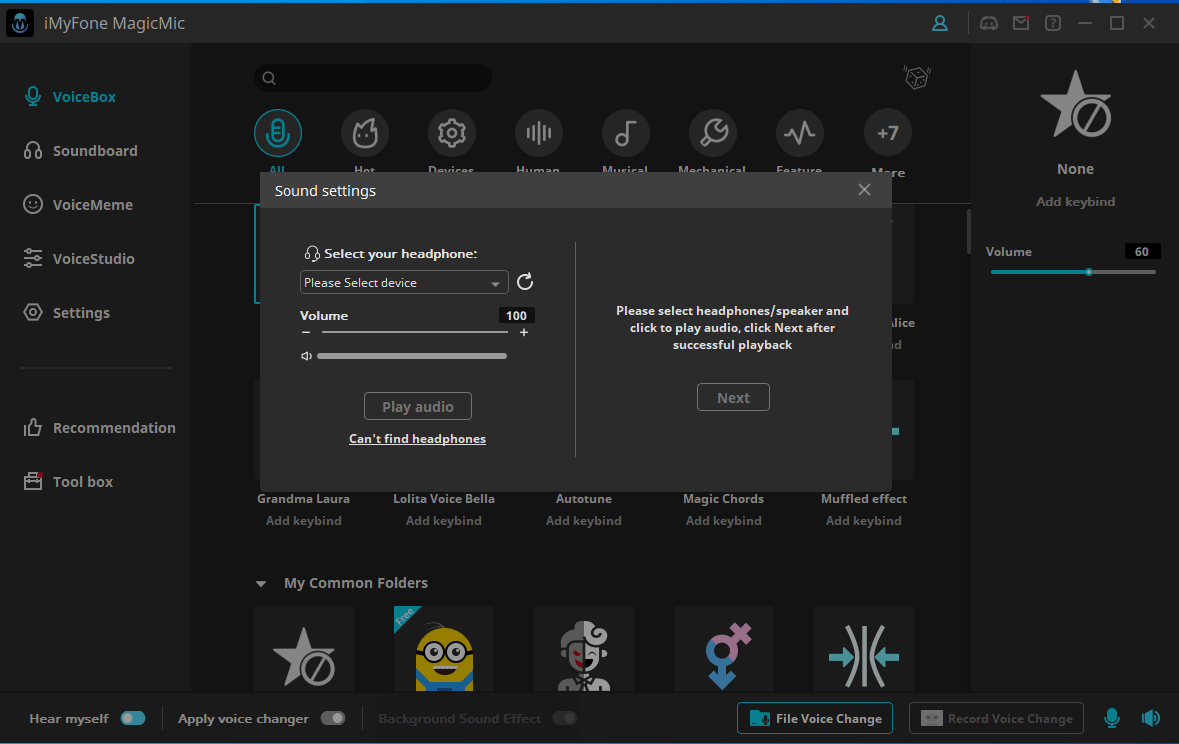Click the random dice icon

917,77
